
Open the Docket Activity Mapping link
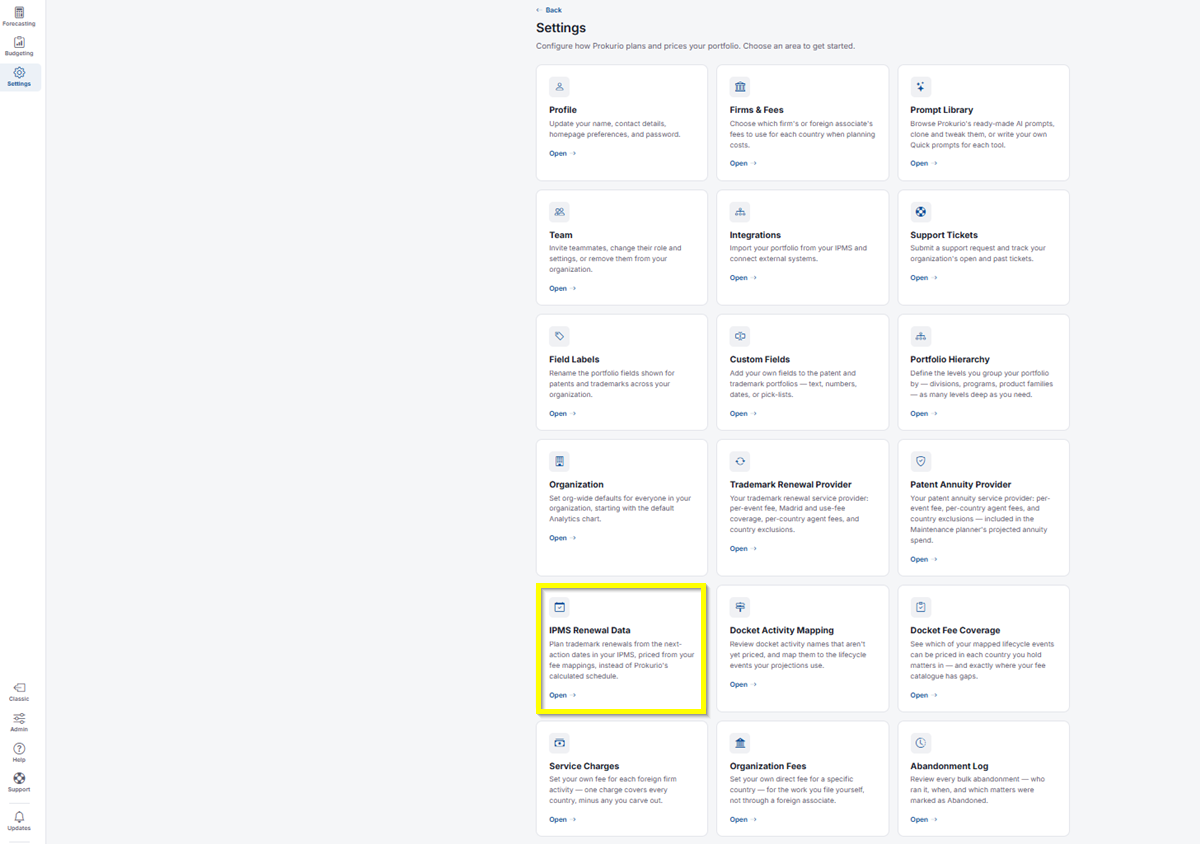click(x=743, y=685)
